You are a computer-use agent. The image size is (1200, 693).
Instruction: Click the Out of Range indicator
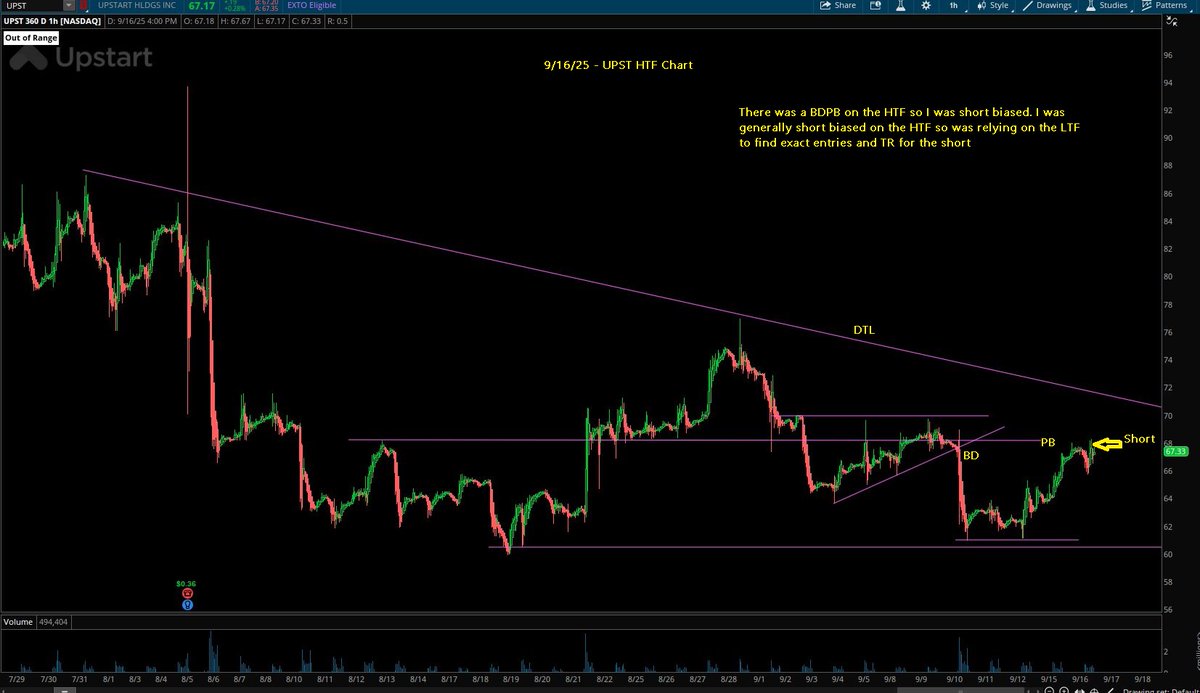coord(30,37)
